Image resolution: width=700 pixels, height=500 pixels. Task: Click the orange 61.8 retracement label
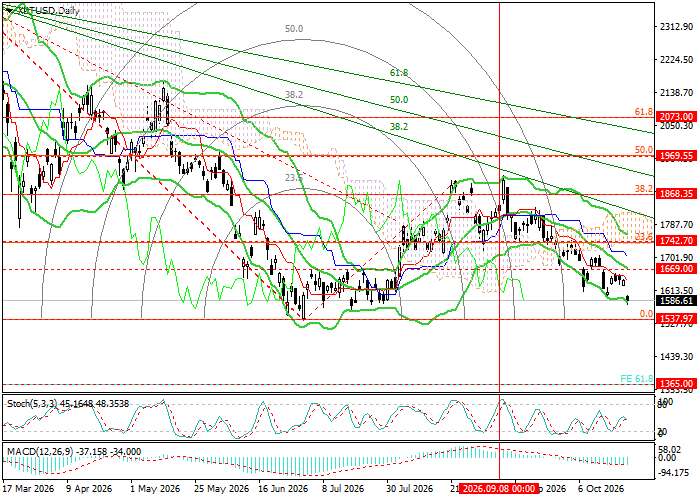(x=644, y=112)
